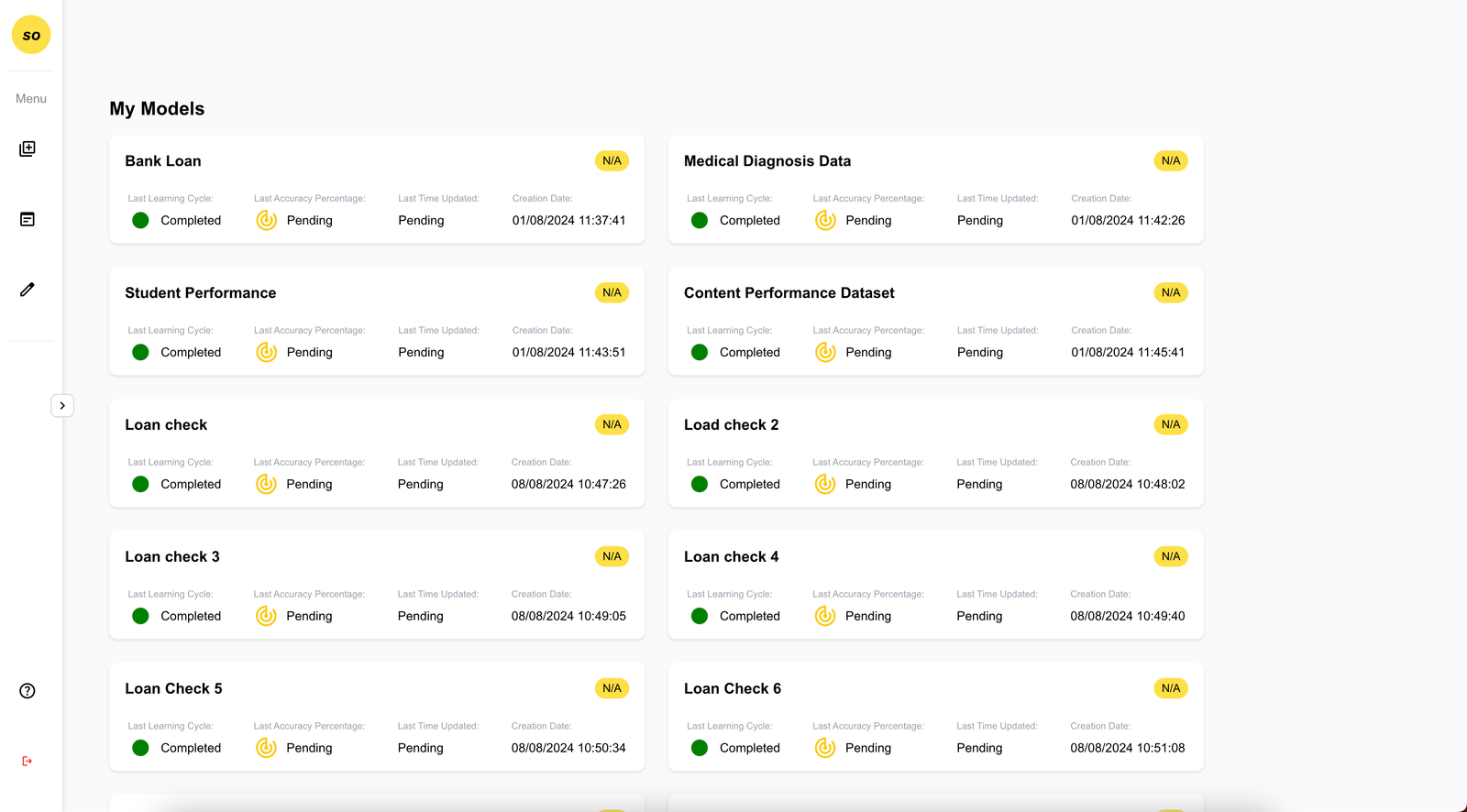Select creation date 08/08/2024 10:49:05
The width and height of the screenshot is (1467, 812).
click(x=568, y=617)
